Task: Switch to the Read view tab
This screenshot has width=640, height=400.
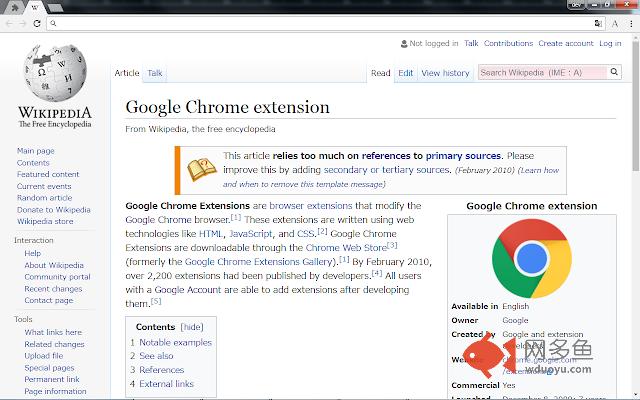Action: (380, 73)
